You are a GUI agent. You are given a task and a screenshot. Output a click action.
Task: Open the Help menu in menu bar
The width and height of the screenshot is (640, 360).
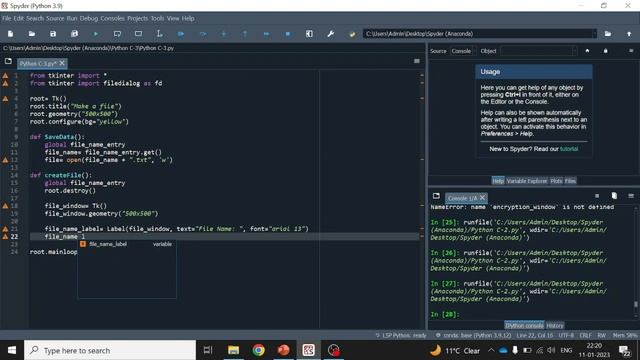[x=188, y=18]
